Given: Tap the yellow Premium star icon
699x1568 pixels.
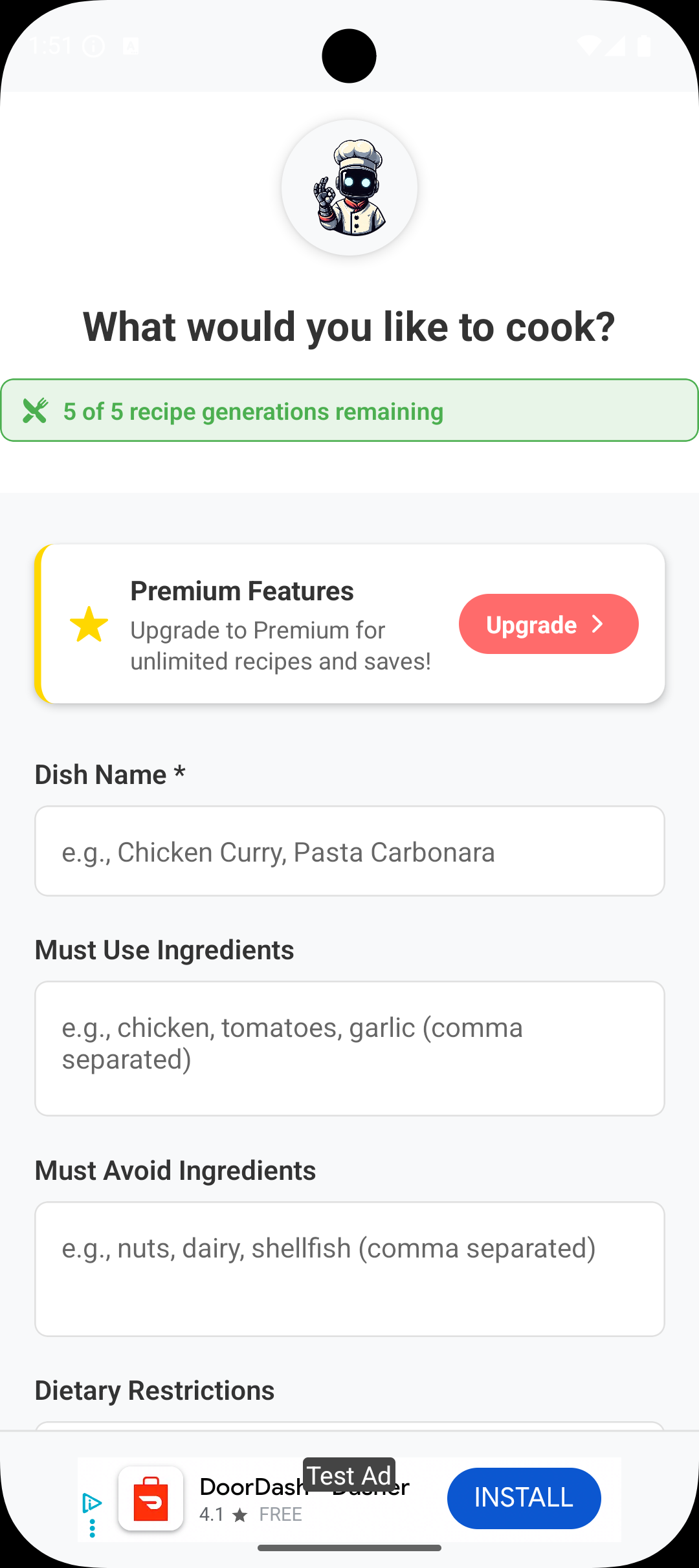Looking at the screenshot, I should (89, 624).
